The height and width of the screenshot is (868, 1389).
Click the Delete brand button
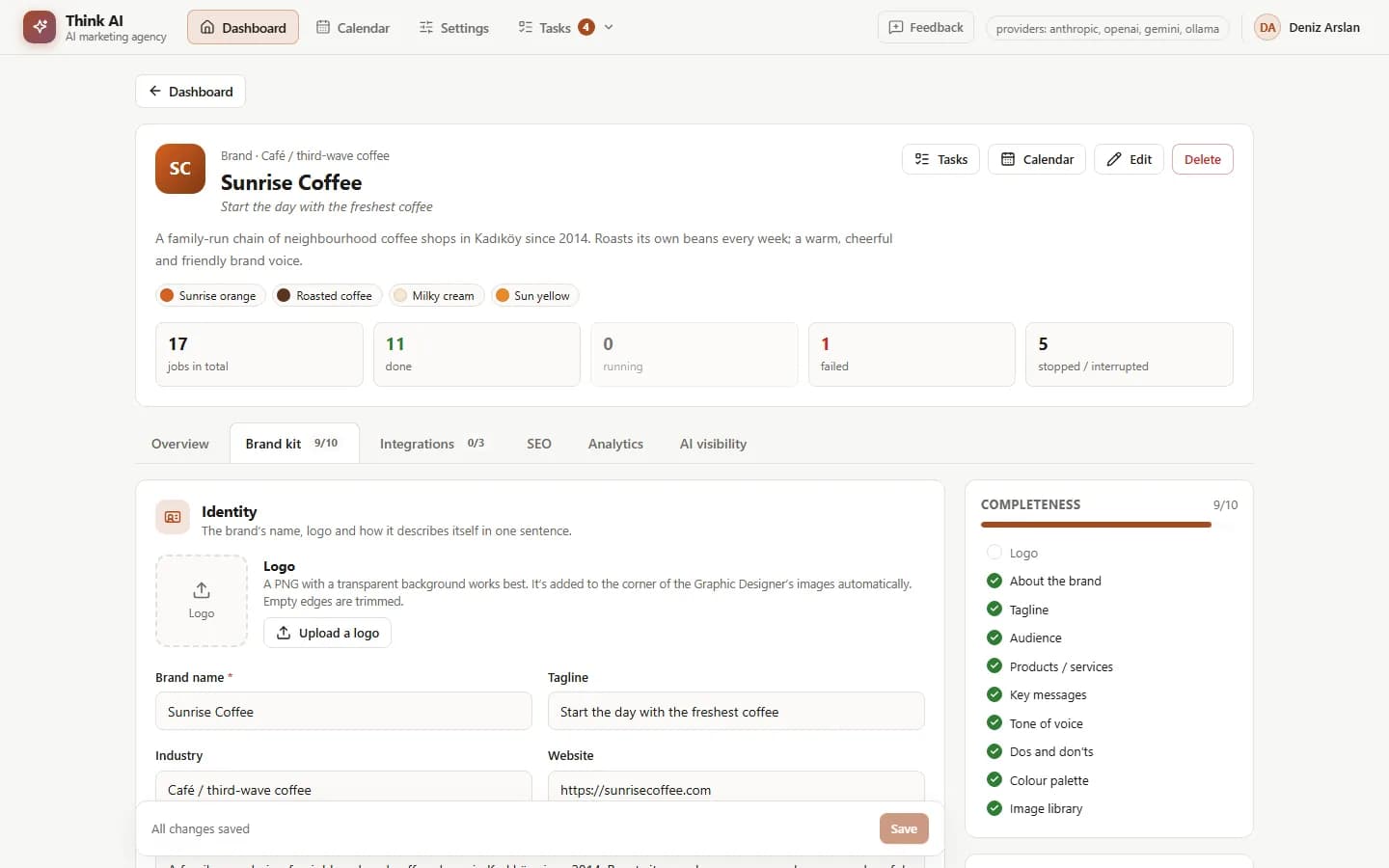click(x=1202, y=159)
